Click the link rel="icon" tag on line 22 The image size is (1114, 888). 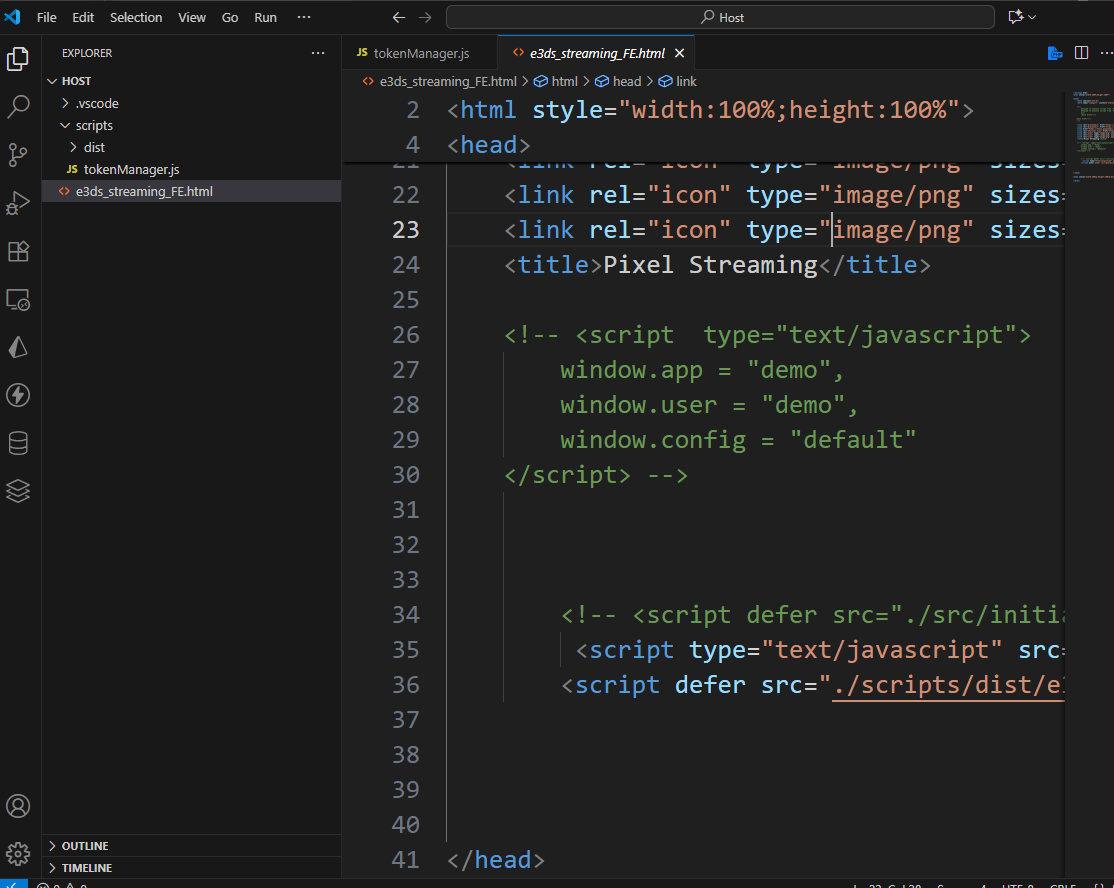[784, 195]
